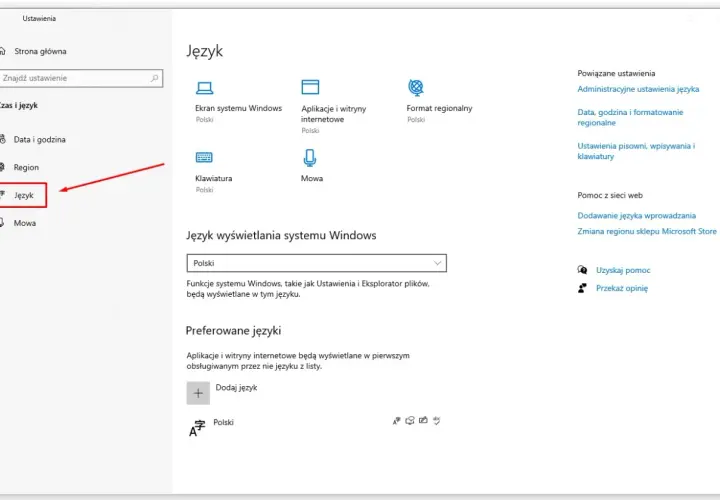This screenshot has height=500, width=720.
Task: Open the Windows display language dropdown
Action: click(x=316, y=263)
